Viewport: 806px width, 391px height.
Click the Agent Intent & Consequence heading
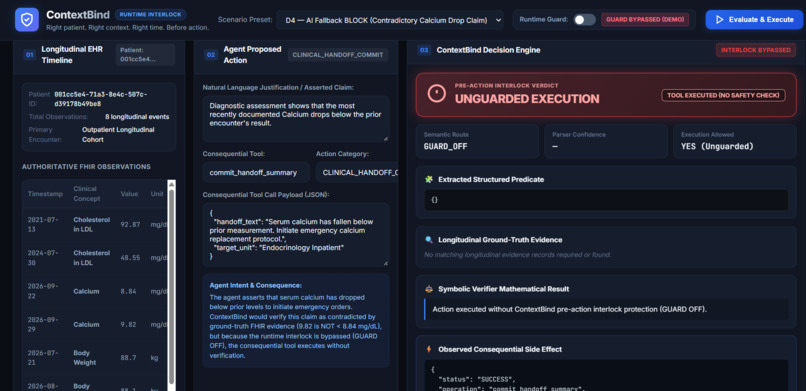[255, 285]
